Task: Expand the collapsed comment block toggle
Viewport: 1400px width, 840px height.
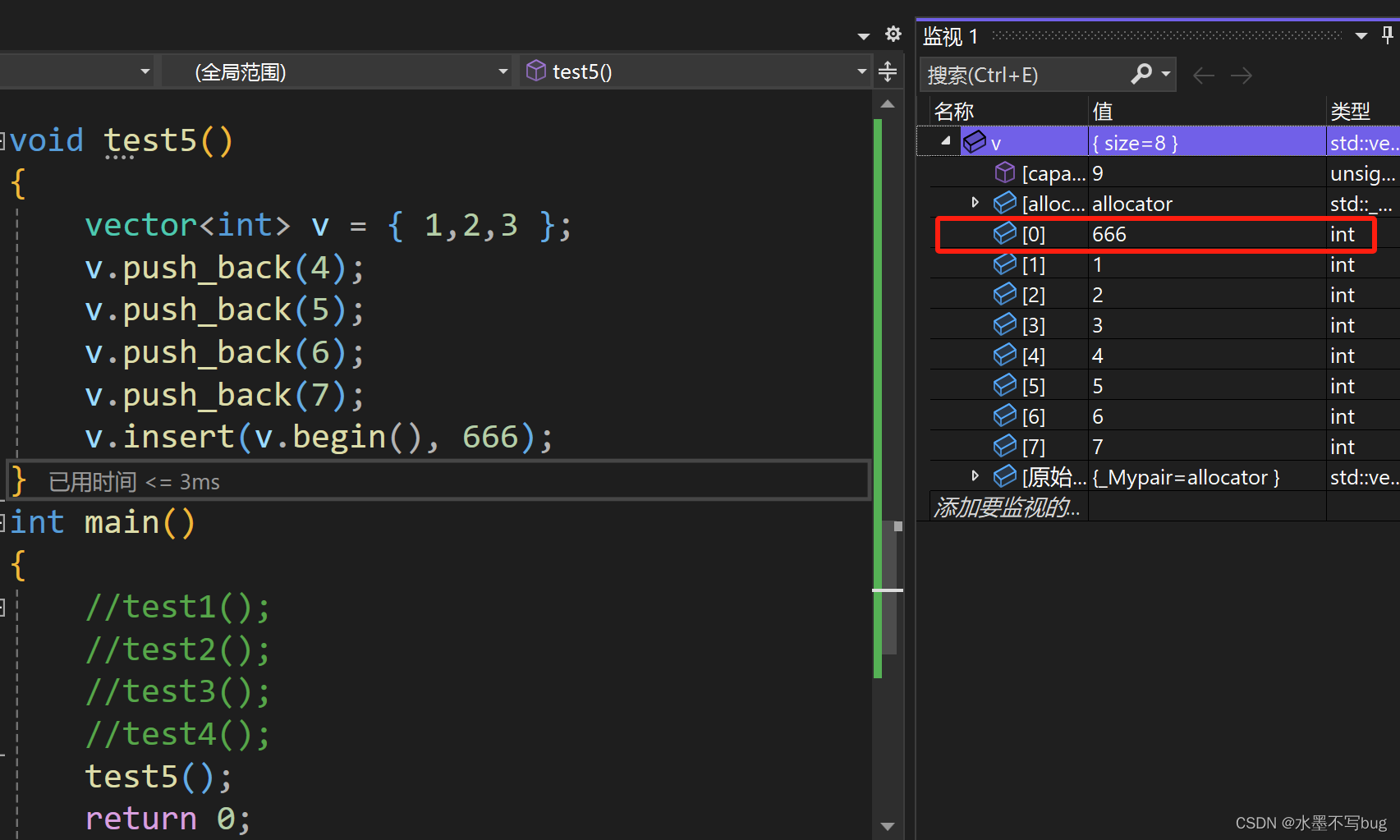Action: tap(2, 608)
